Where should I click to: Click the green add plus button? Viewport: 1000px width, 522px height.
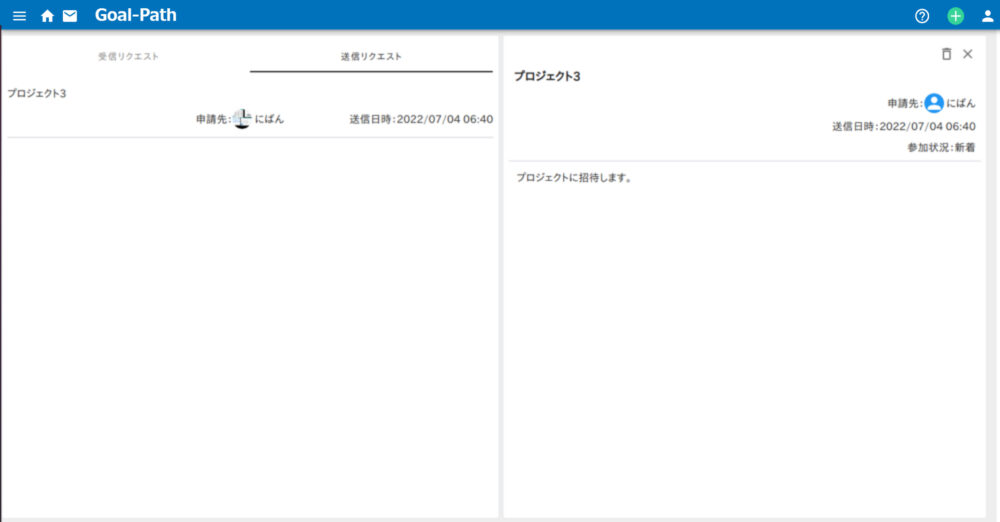(955, 16)
